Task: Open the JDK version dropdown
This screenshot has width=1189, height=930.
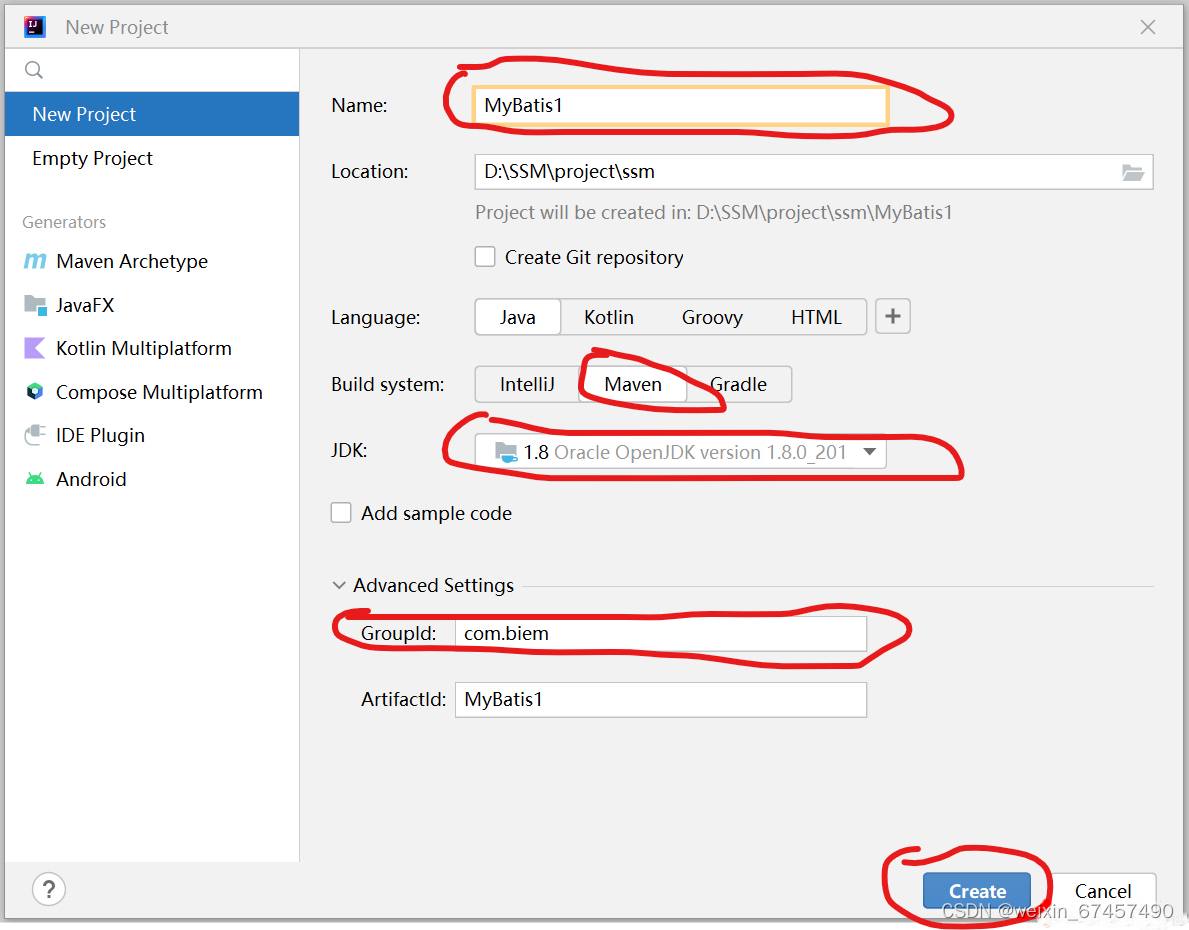Action: 680,452
